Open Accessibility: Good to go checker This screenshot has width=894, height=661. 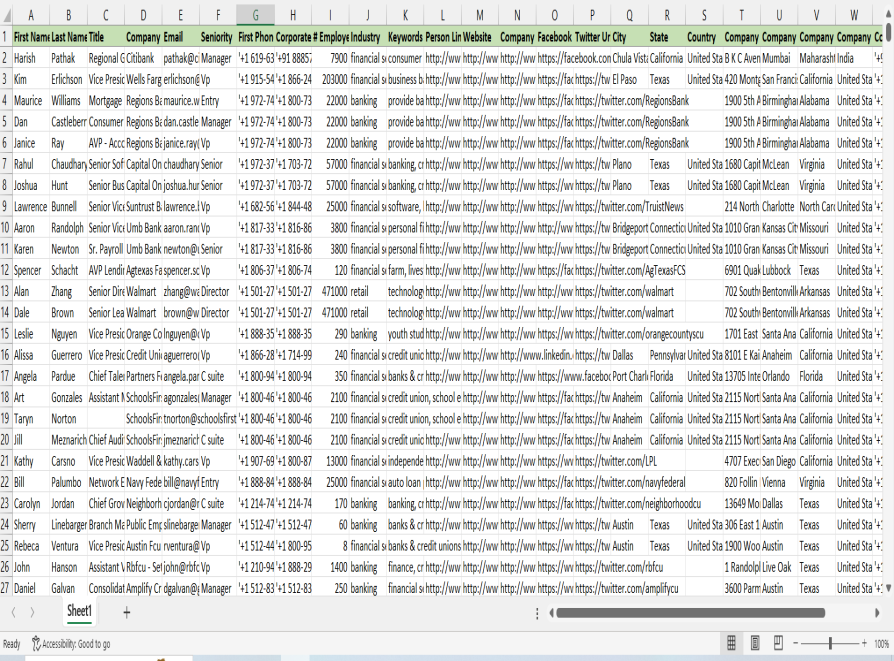71,644
